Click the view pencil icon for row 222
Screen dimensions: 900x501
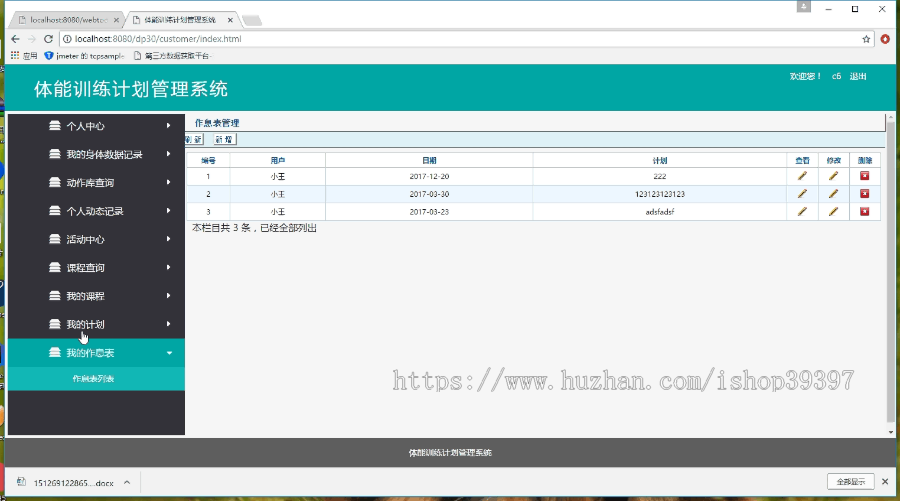(802, 176)
